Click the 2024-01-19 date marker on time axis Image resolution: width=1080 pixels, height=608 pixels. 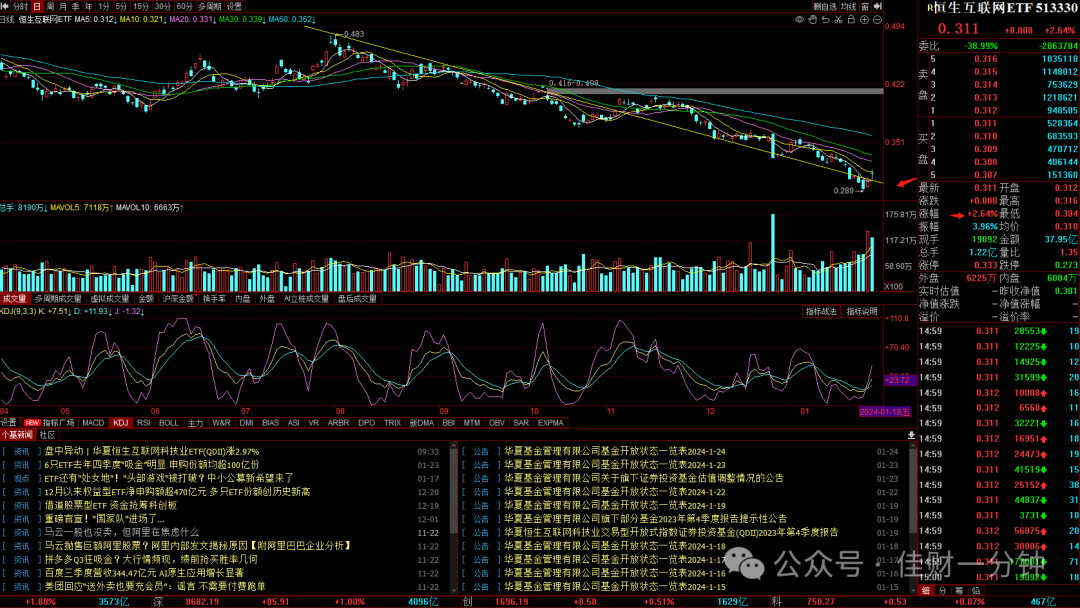pyautogui.click(x=885, y=412)
